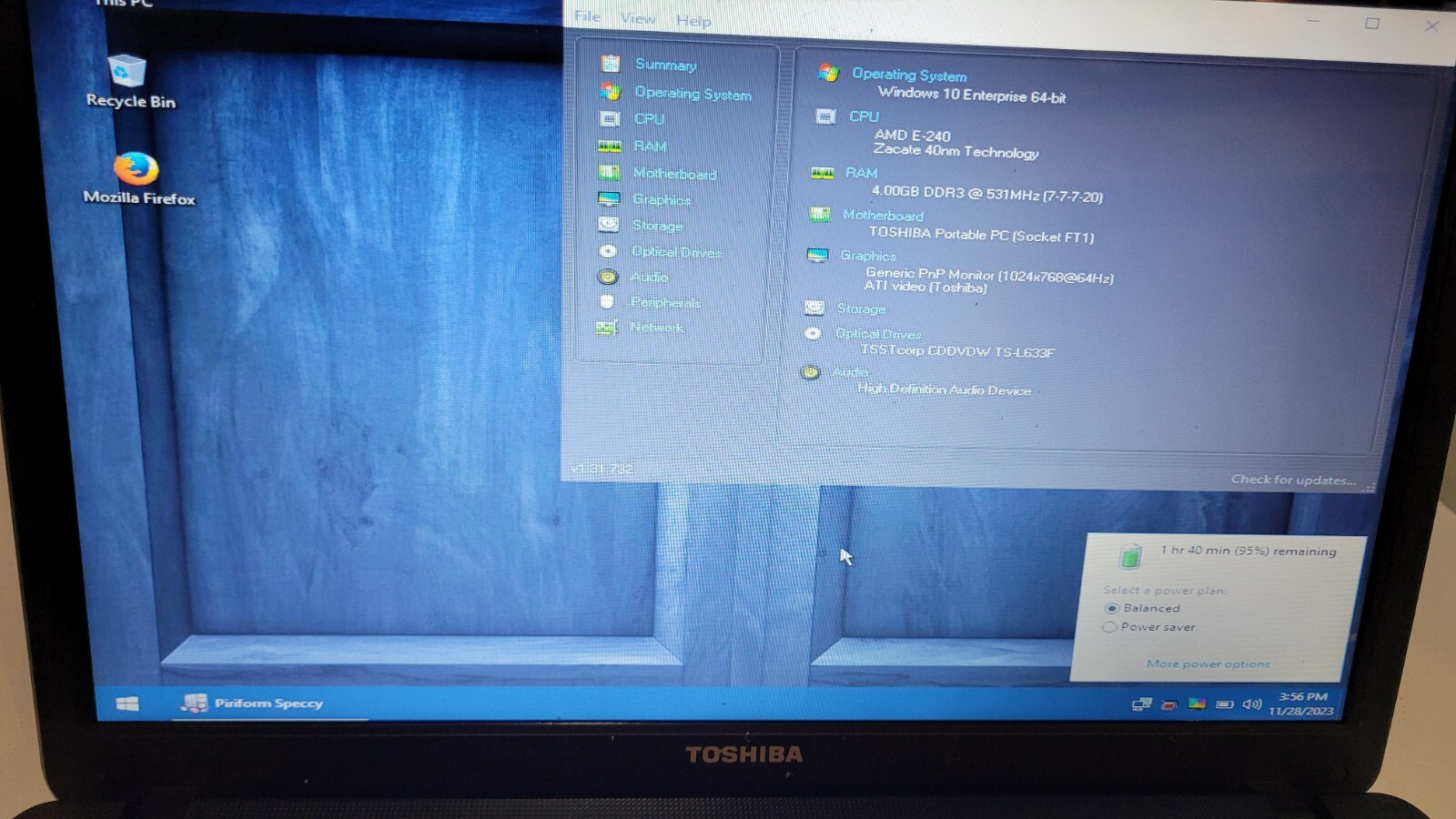Click Audio icon in summary pane
This screenshot has height=819, width=1456.
(810, 371)
